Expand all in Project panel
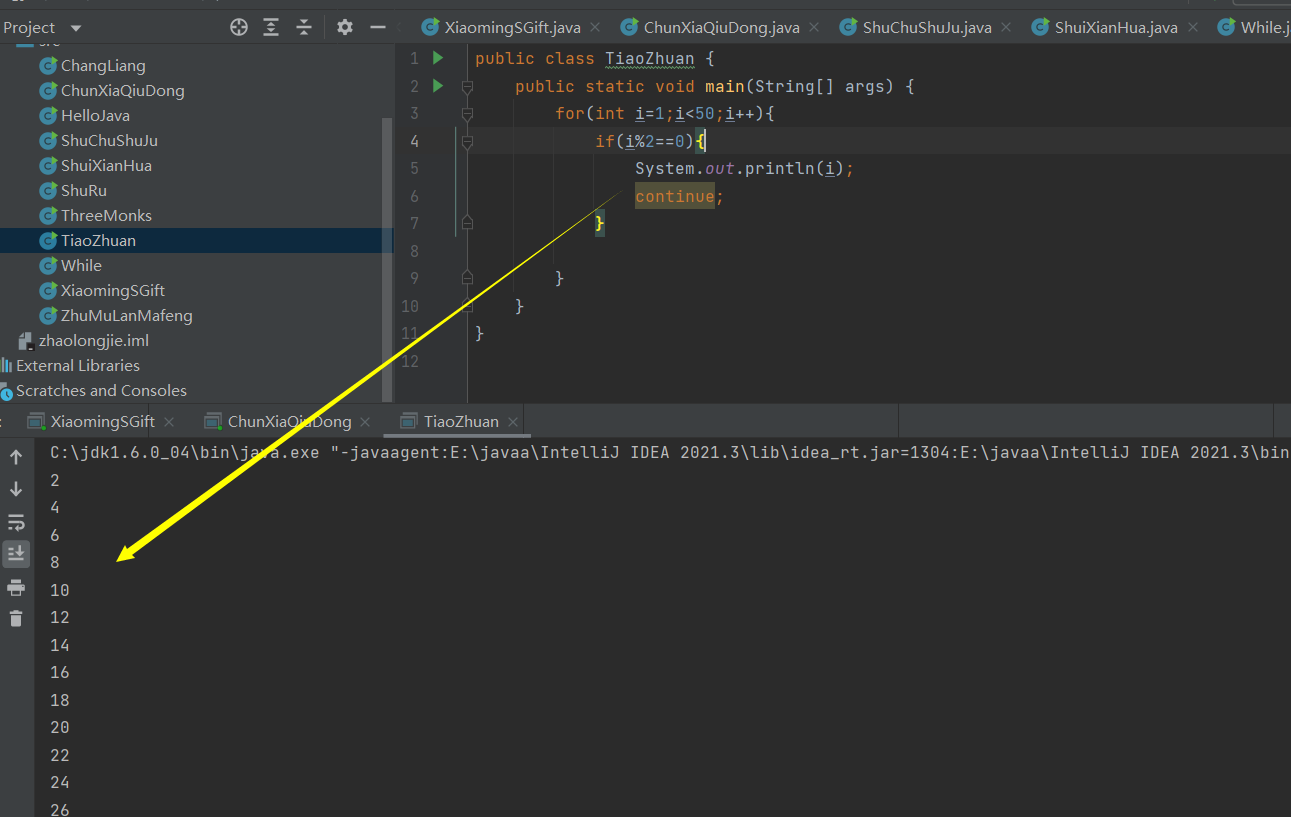The image size is (1291, 817). click(x=271, y=27)
